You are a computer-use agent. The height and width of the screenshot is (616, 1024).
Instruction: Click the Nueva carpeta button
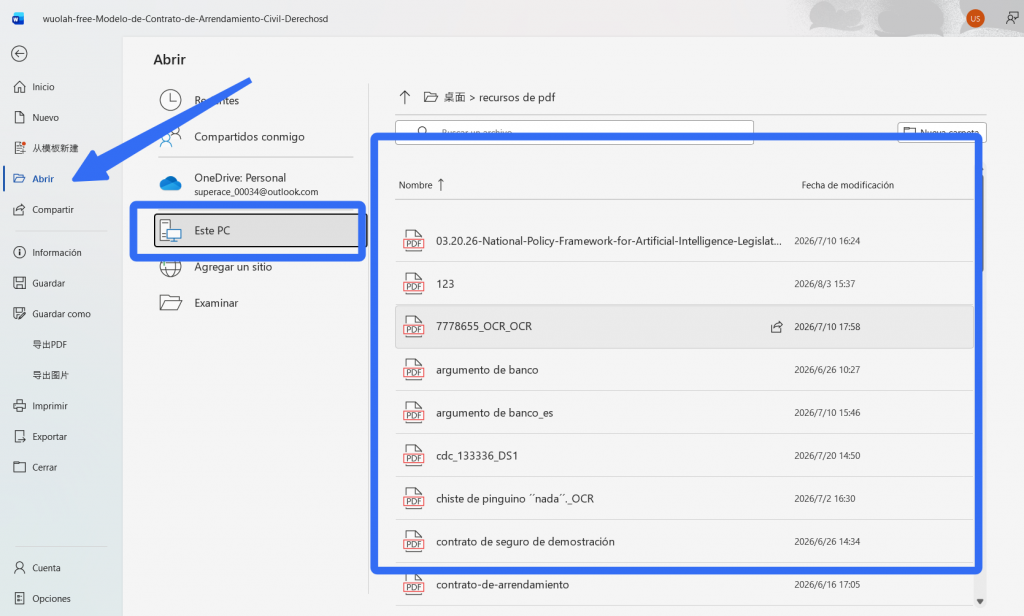(x=942, y=132)
